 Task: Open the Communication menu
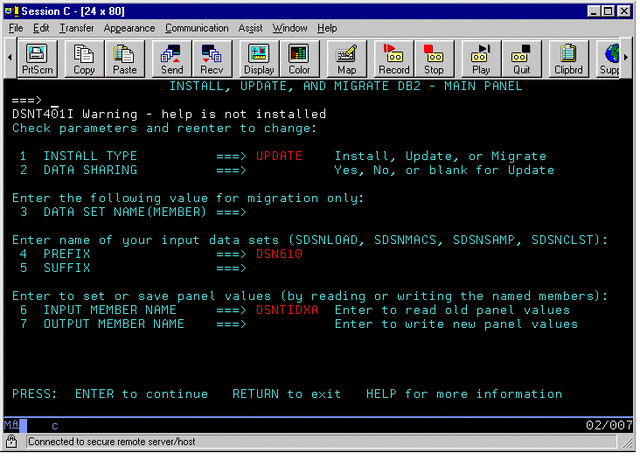click(197, 28)
